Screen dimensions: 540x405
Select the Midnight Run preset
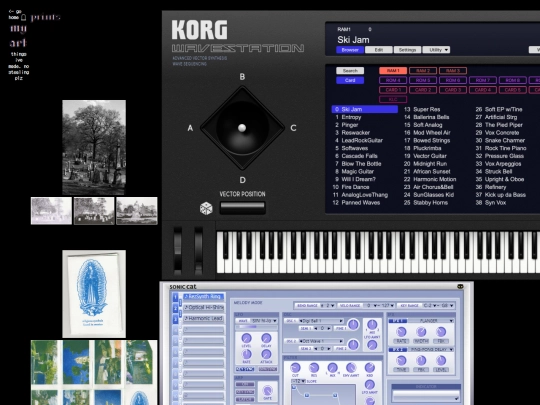[425, 164]
